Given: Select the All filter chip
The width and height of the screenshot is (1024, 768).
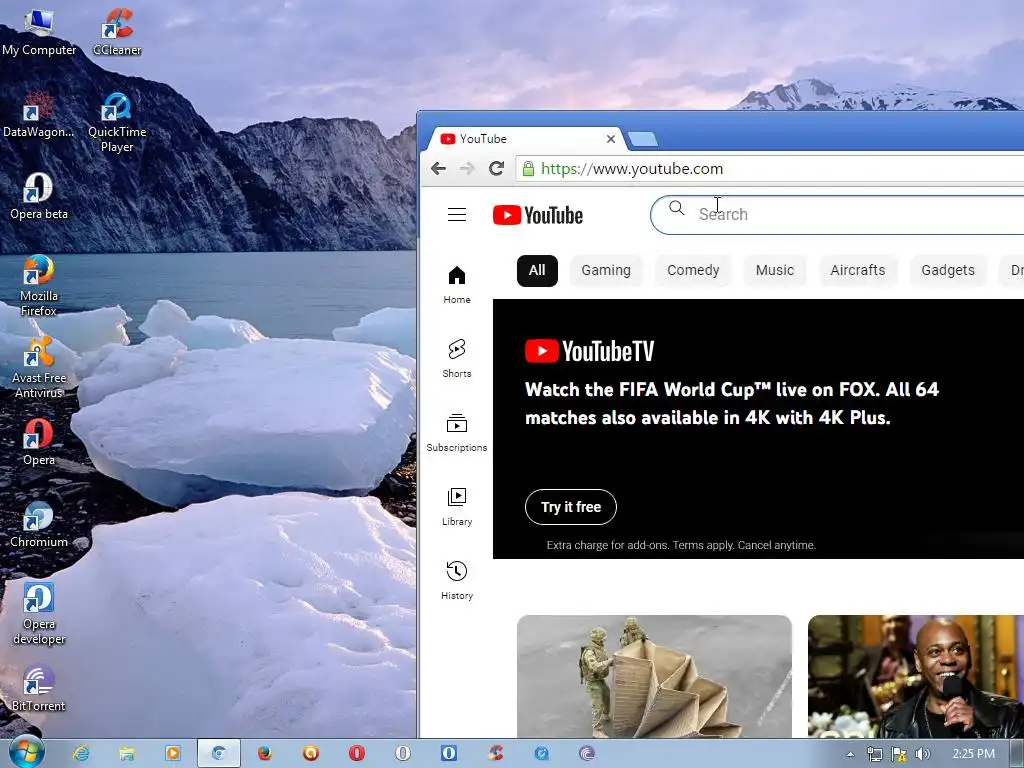Looking at the screenshot, I should pos(537,270).
